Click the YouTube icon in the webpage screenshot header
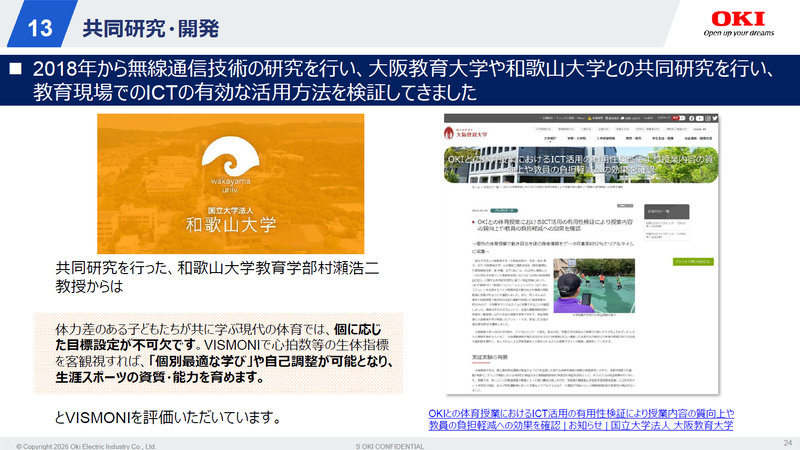Image resolution: width=800 pixels, height=450 pixels. [699, 118]
